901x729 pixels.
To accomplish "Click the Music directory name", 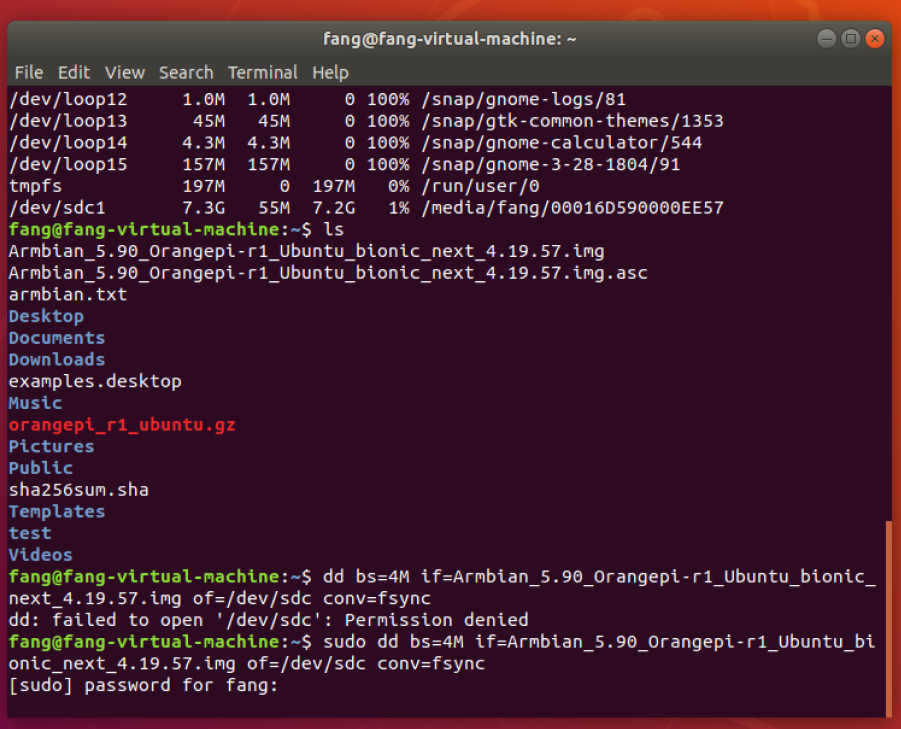I will point(35,403).
